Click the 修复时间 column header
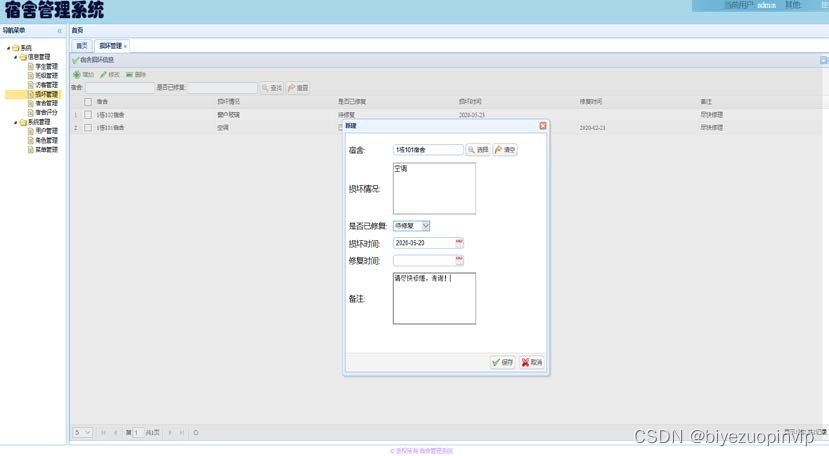Screen dimensions: 829x456 click(591, 102)
